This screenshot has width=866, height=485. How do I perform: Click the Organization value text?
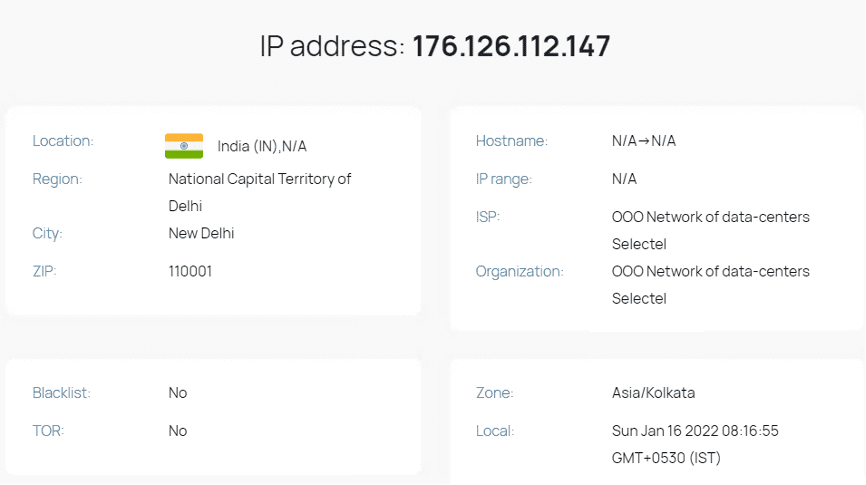click(710, 284)
